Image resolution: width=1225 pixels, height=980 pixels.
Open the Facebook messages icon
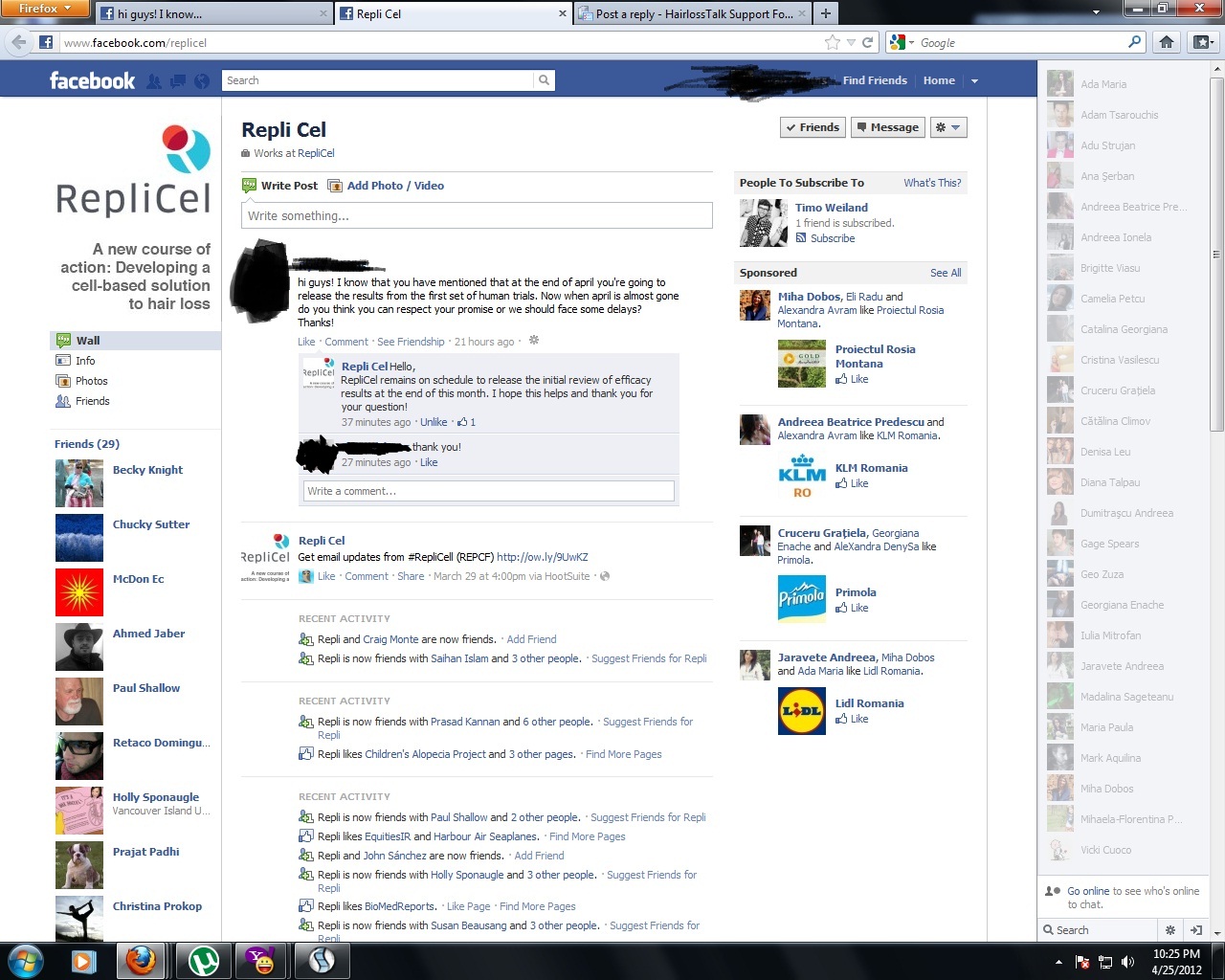[178, 81]
